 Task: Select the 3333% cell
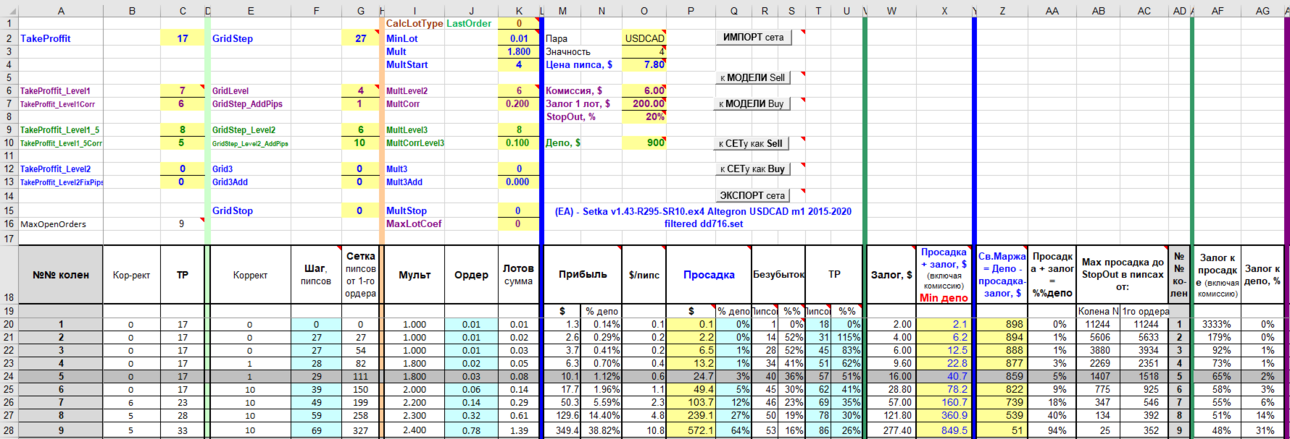(1218, 324)
